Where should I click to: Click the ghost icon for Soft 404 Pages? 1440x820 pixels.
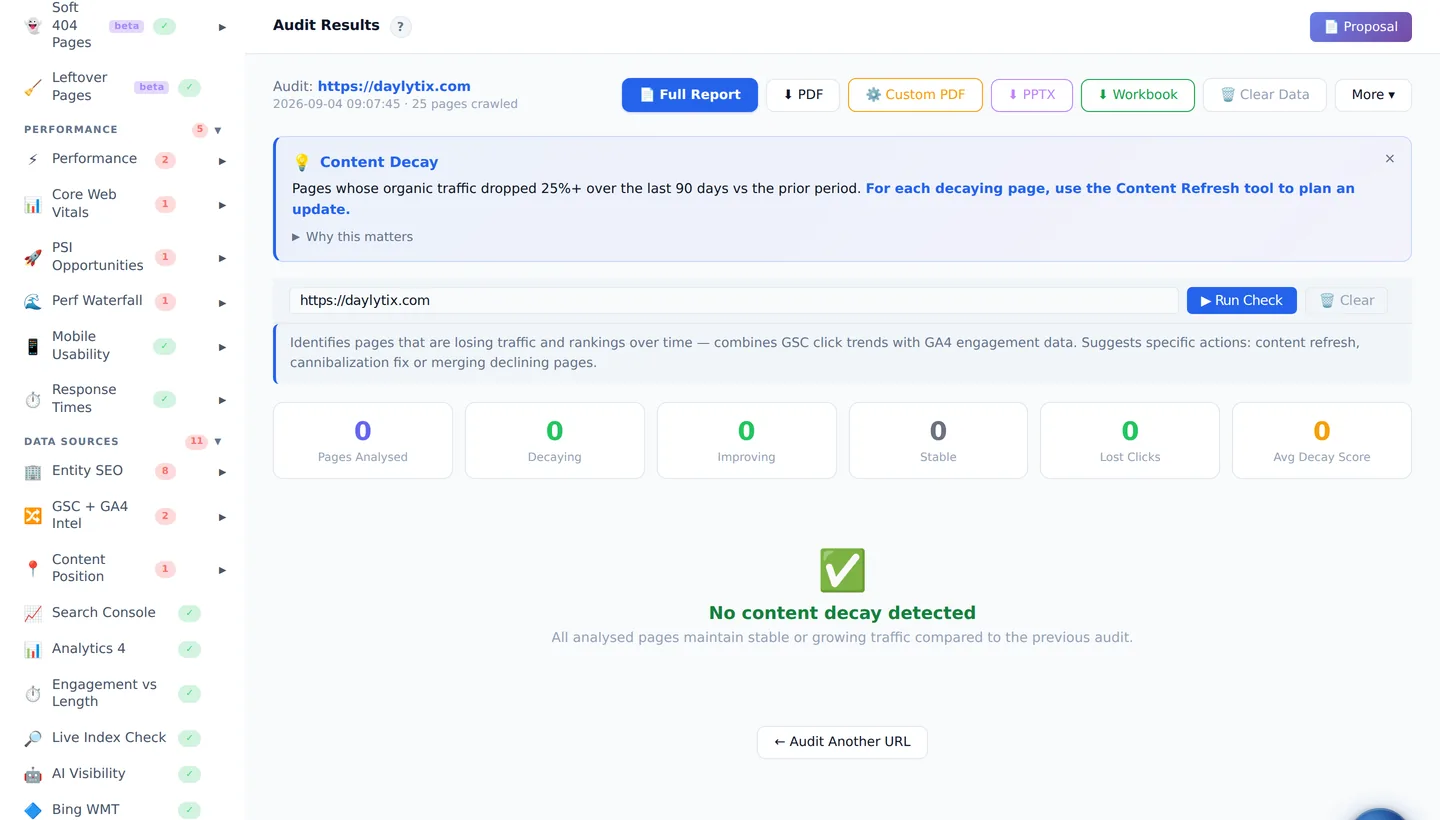click(x=33, y=26)
